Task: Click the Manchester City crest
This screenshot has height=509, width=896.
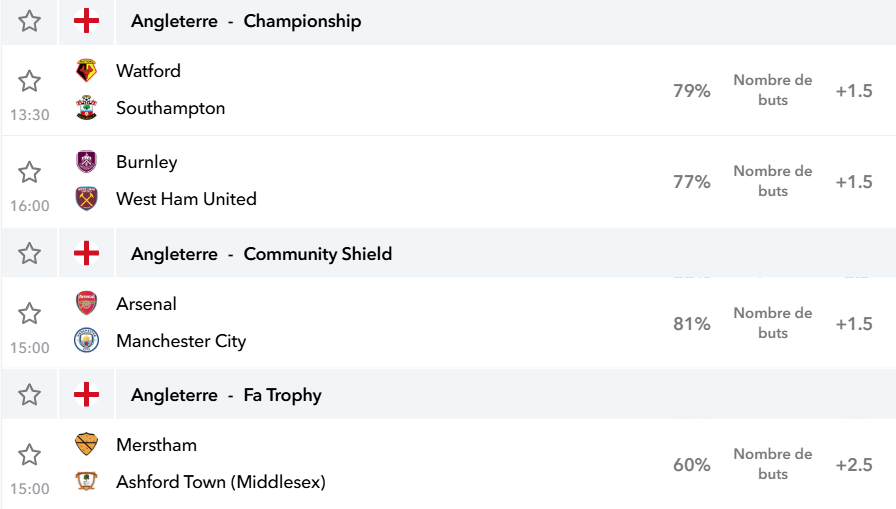Action: tap(86, 340)
